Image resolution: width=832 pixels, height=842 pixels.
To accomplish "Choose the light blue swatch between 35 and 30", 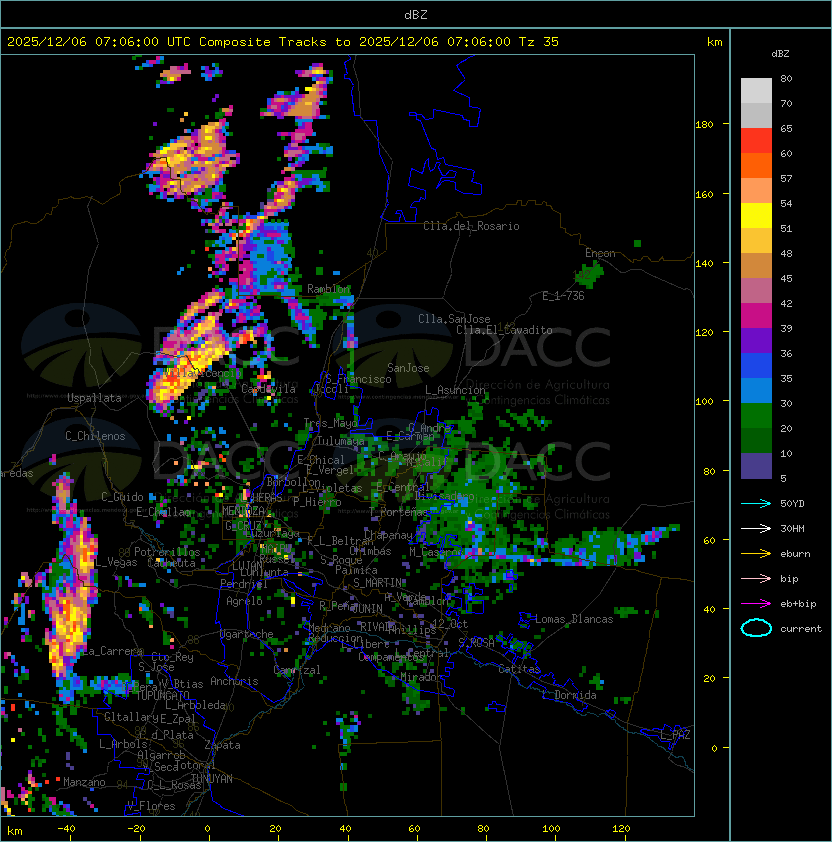I will 756,391.
